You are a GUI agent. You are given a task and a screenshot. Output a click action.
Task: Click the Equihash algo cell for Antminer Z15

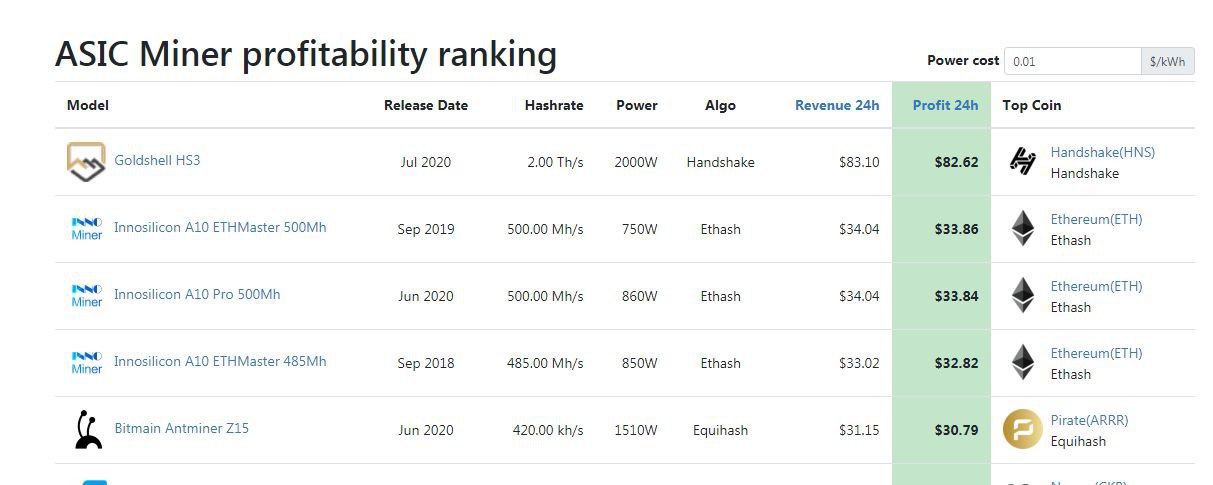[720, 430]
